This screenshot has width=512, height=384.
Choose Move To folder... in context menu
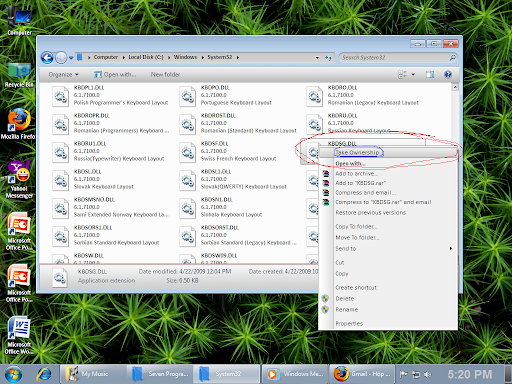click(x=388, y=238)
